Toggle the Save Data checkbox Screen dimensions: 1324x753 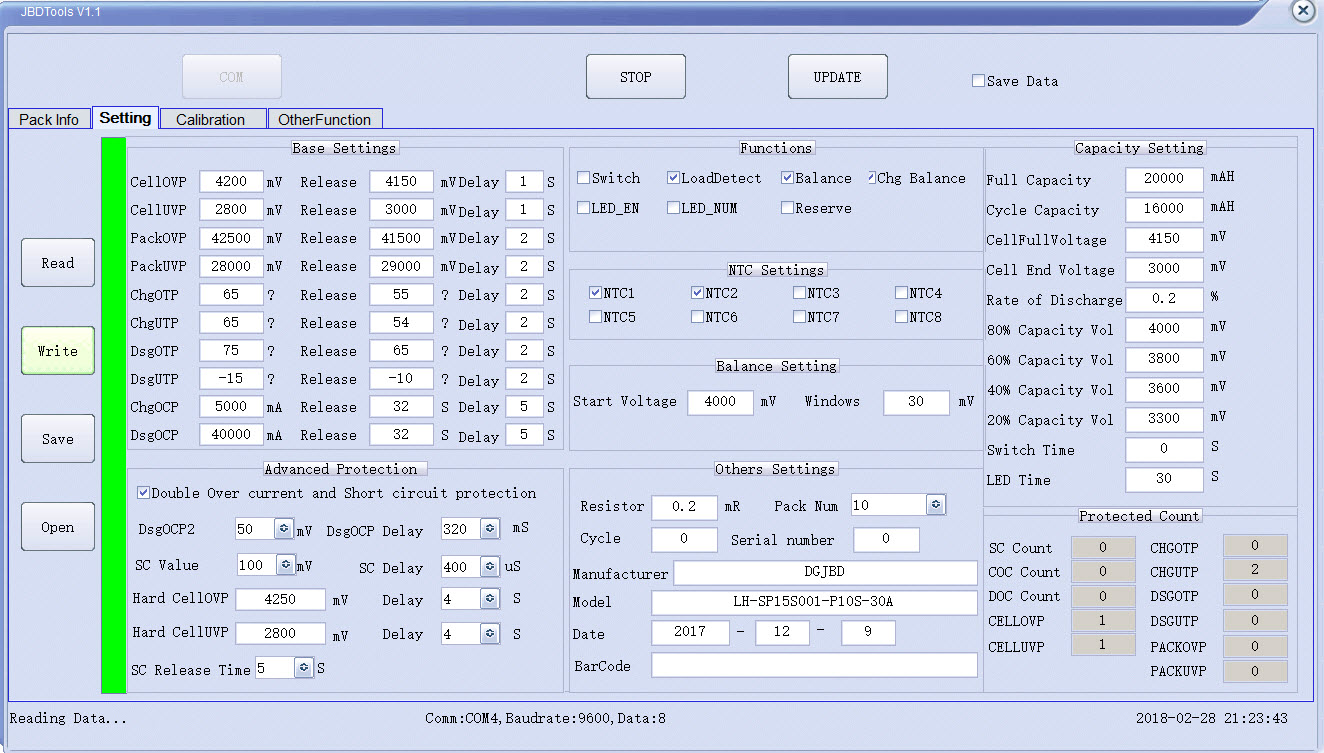[x=978, y=81]
